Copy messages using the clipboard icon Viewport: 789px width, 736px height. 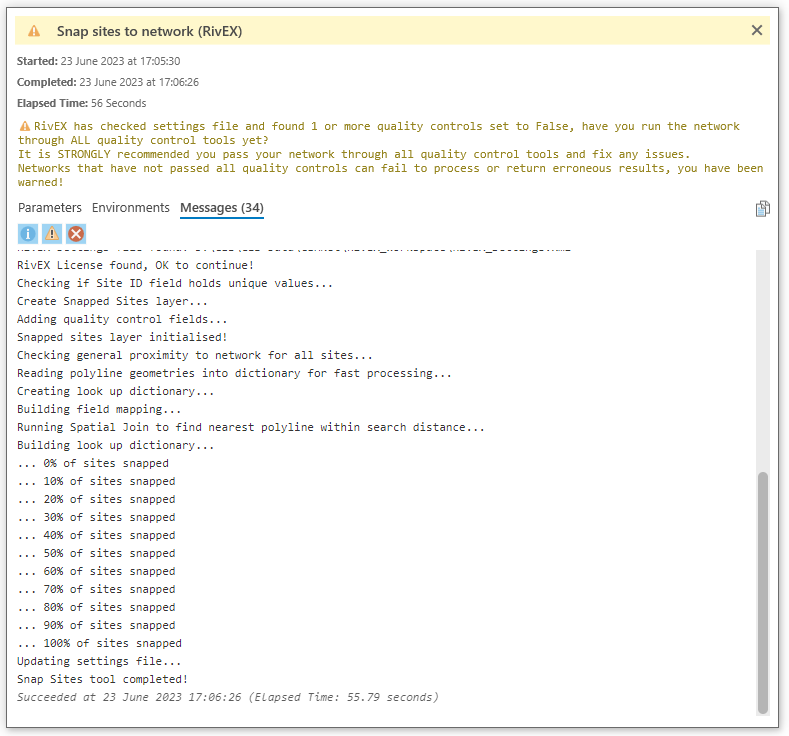coord(762,208)
